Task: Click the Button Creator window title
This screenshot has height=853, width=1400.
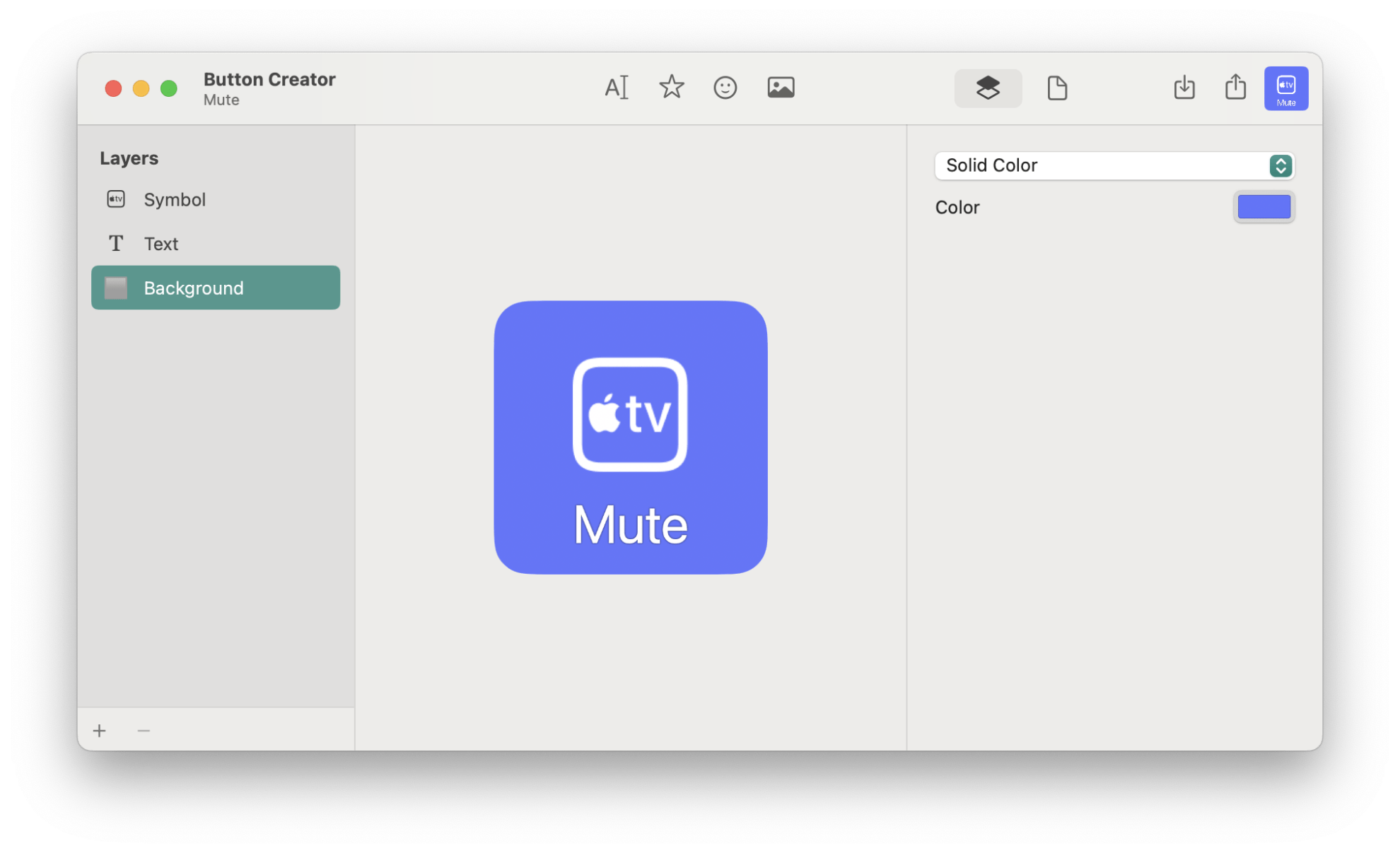Action: (x=269, y=79)
